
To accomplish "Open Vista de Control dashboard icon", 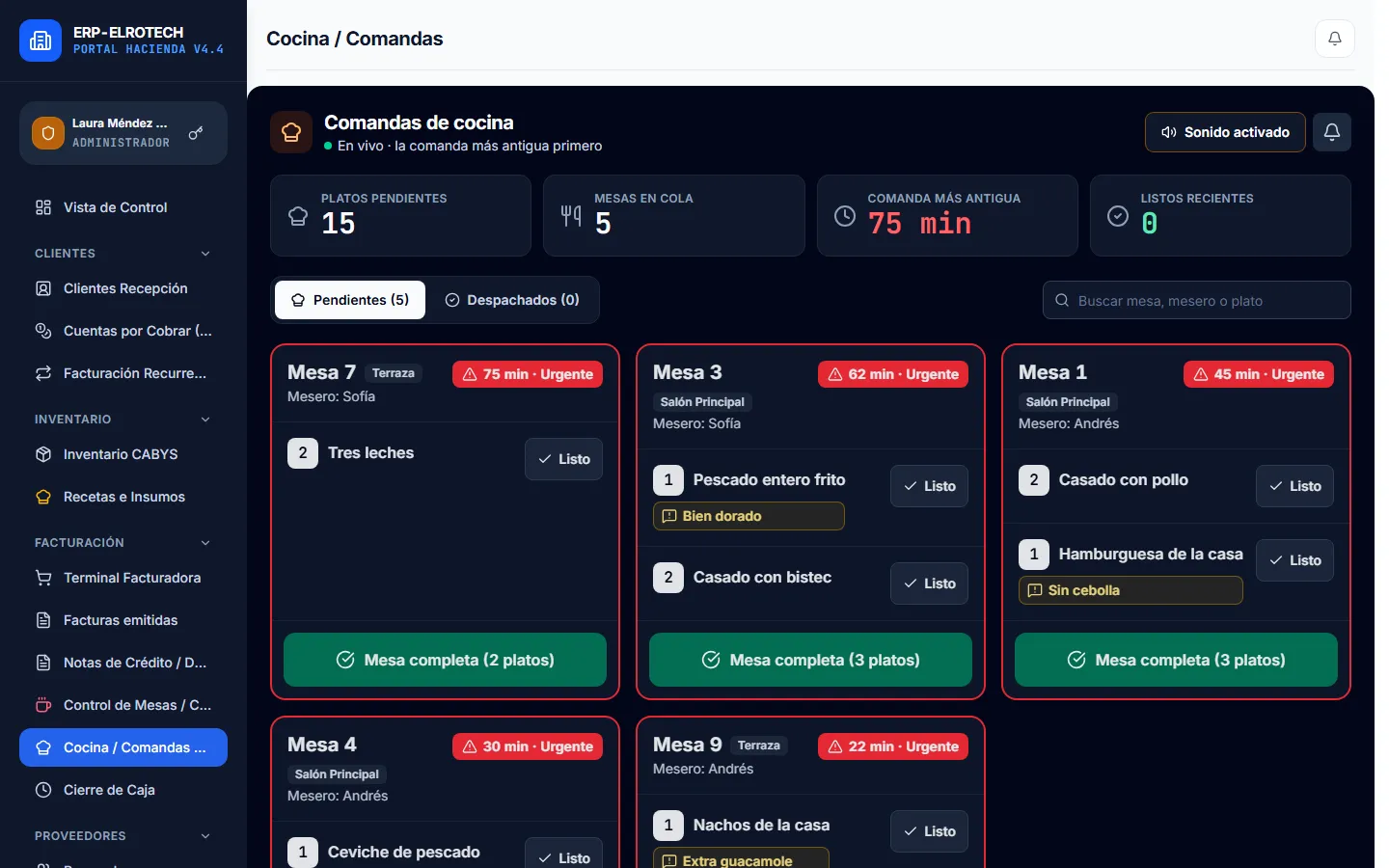I will (x=43, y=207).
